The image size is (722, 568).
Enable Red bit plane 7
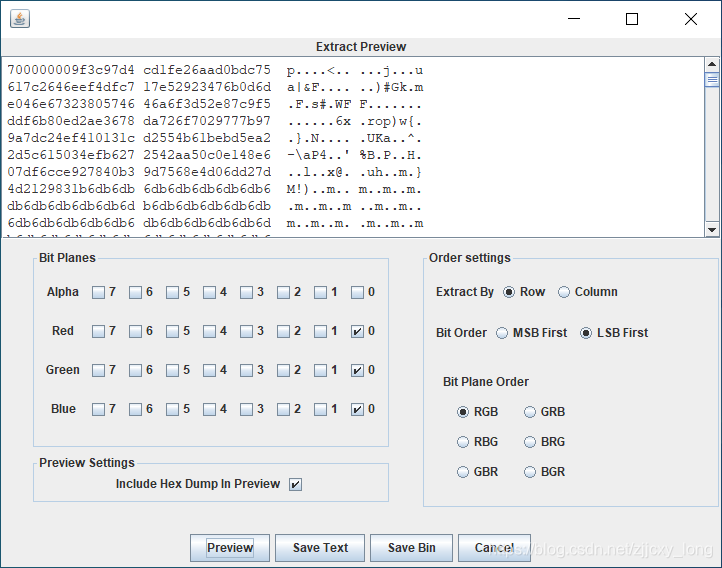98,331
